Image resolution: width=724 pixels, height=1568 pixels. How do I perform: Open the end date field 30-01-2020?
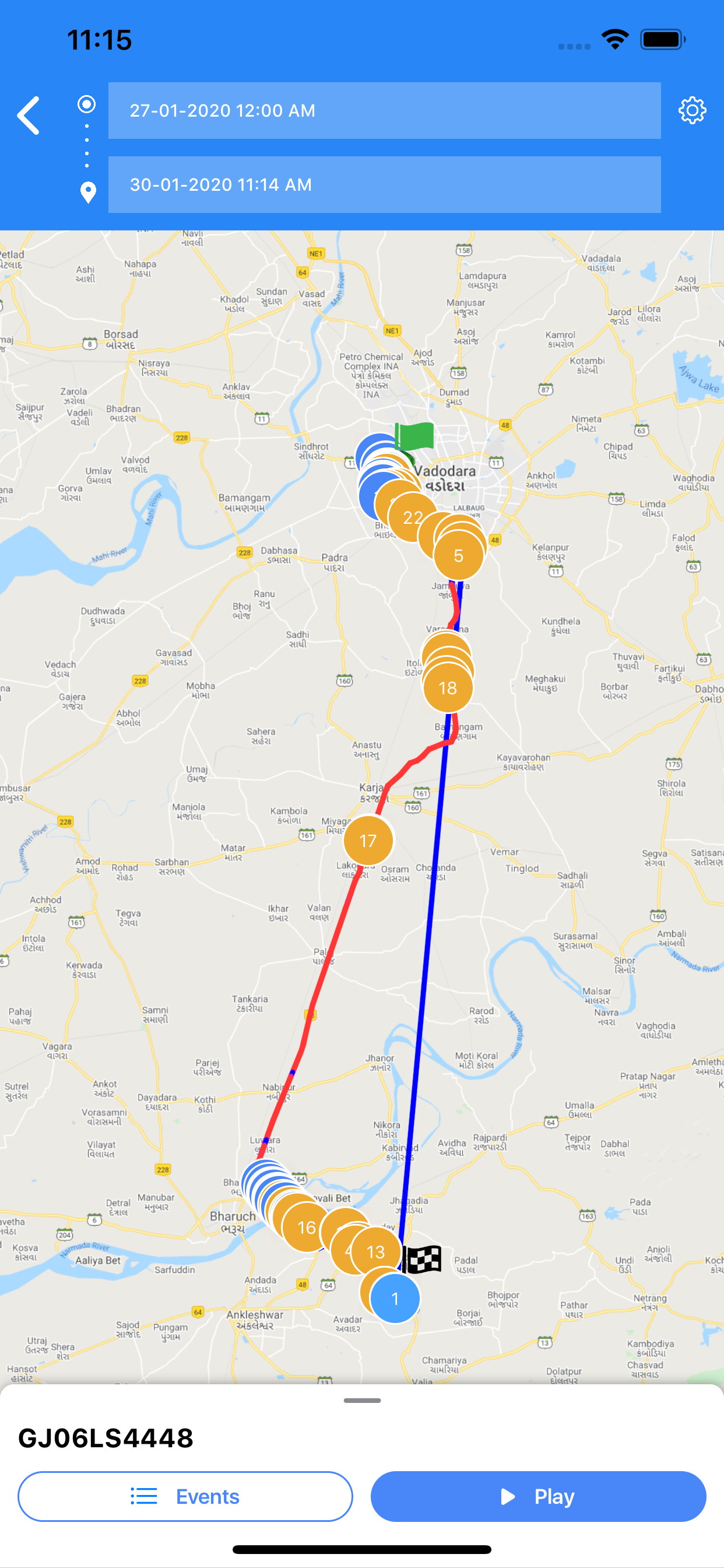(x=385, y=184)
